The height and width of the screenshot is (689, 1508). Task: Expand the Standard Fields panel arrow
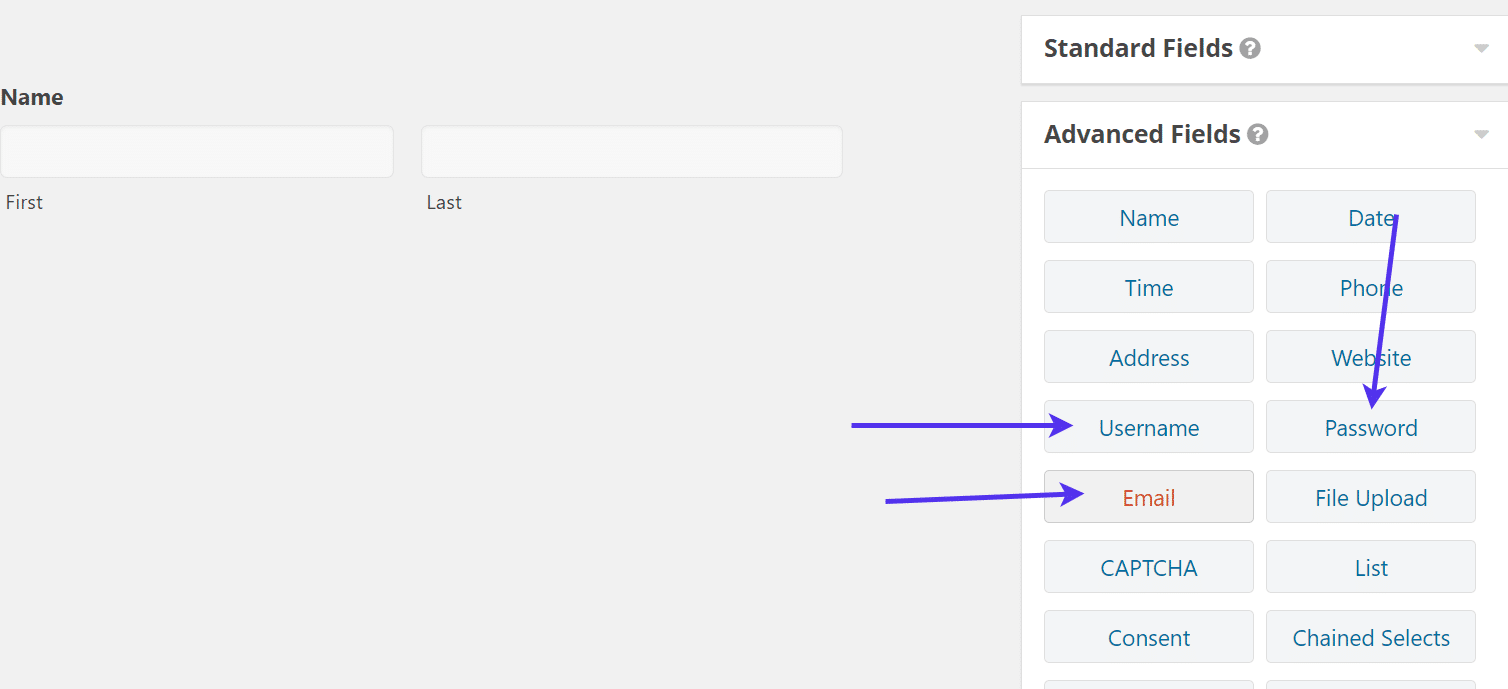click(1481, 48)
